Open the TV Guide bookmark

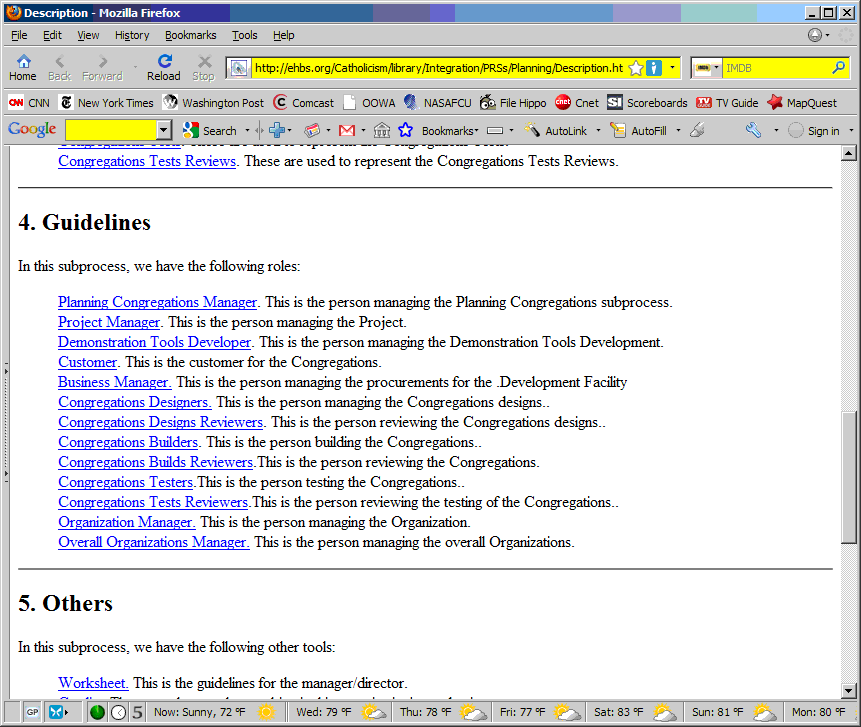727,103
